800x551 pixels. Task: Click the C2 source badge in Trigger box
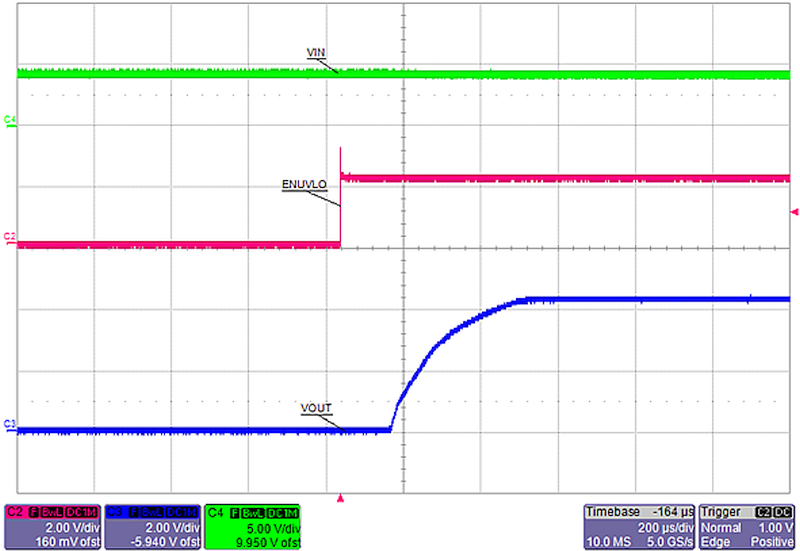click(764, 512)
